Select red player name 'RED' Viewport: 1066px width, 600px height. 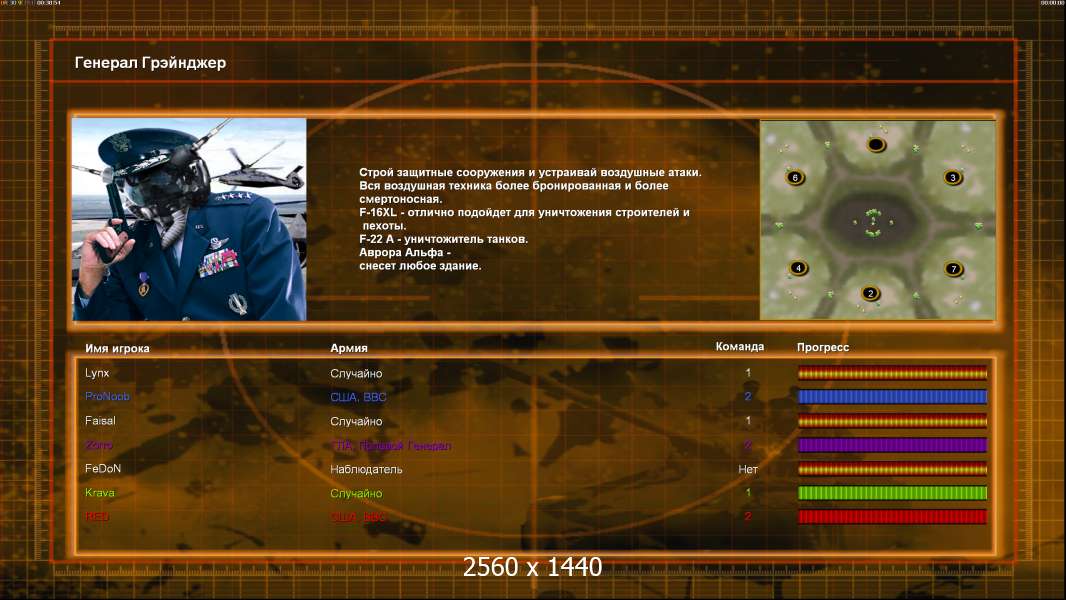[x=97, y=516]
